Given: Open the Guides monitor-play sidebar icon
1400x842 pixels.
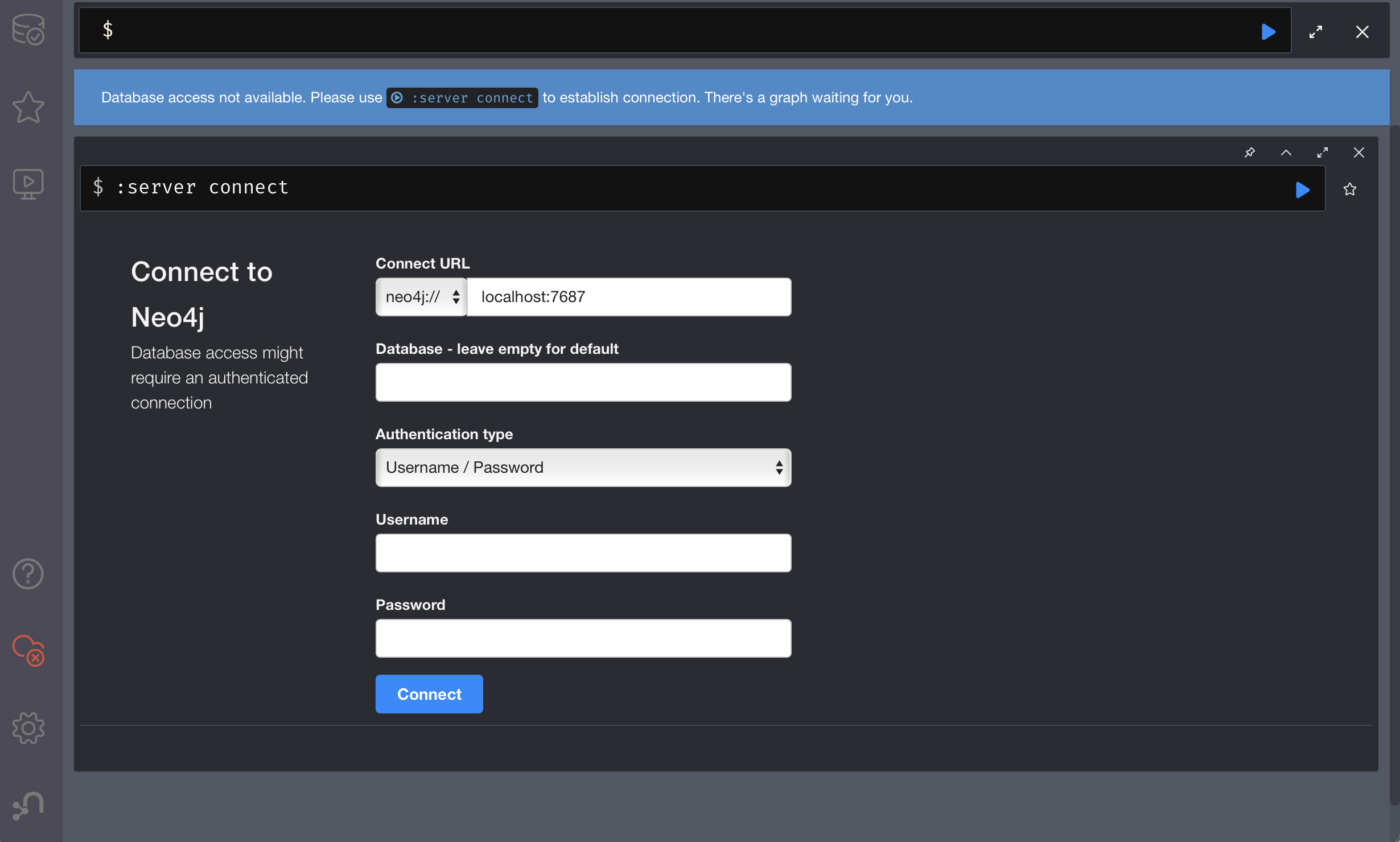Looking at the screenshot, I should tap(28, 184).
